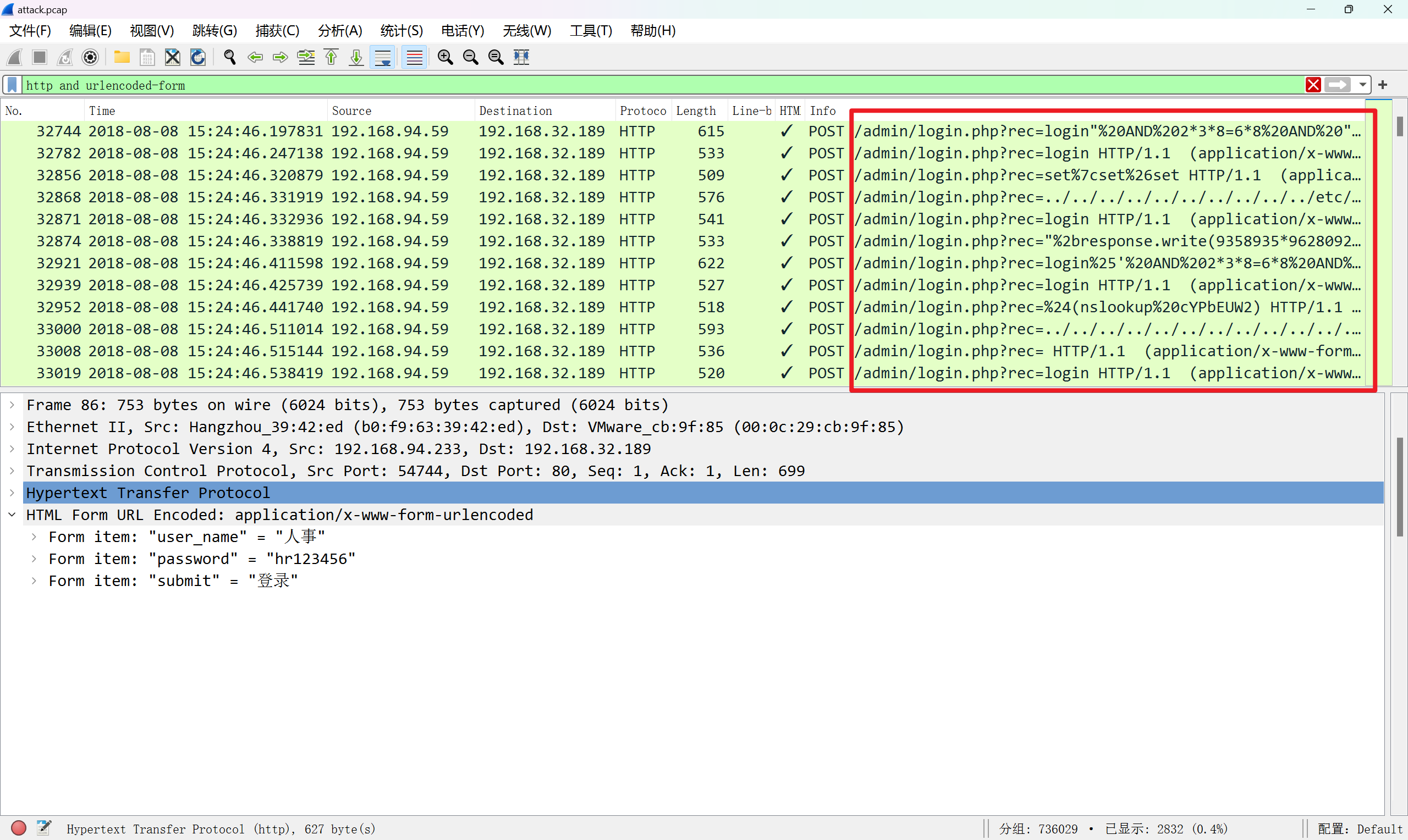The image size is (1408, 840).
Task: Add a filter button with plus sign
Action: 1383,85
